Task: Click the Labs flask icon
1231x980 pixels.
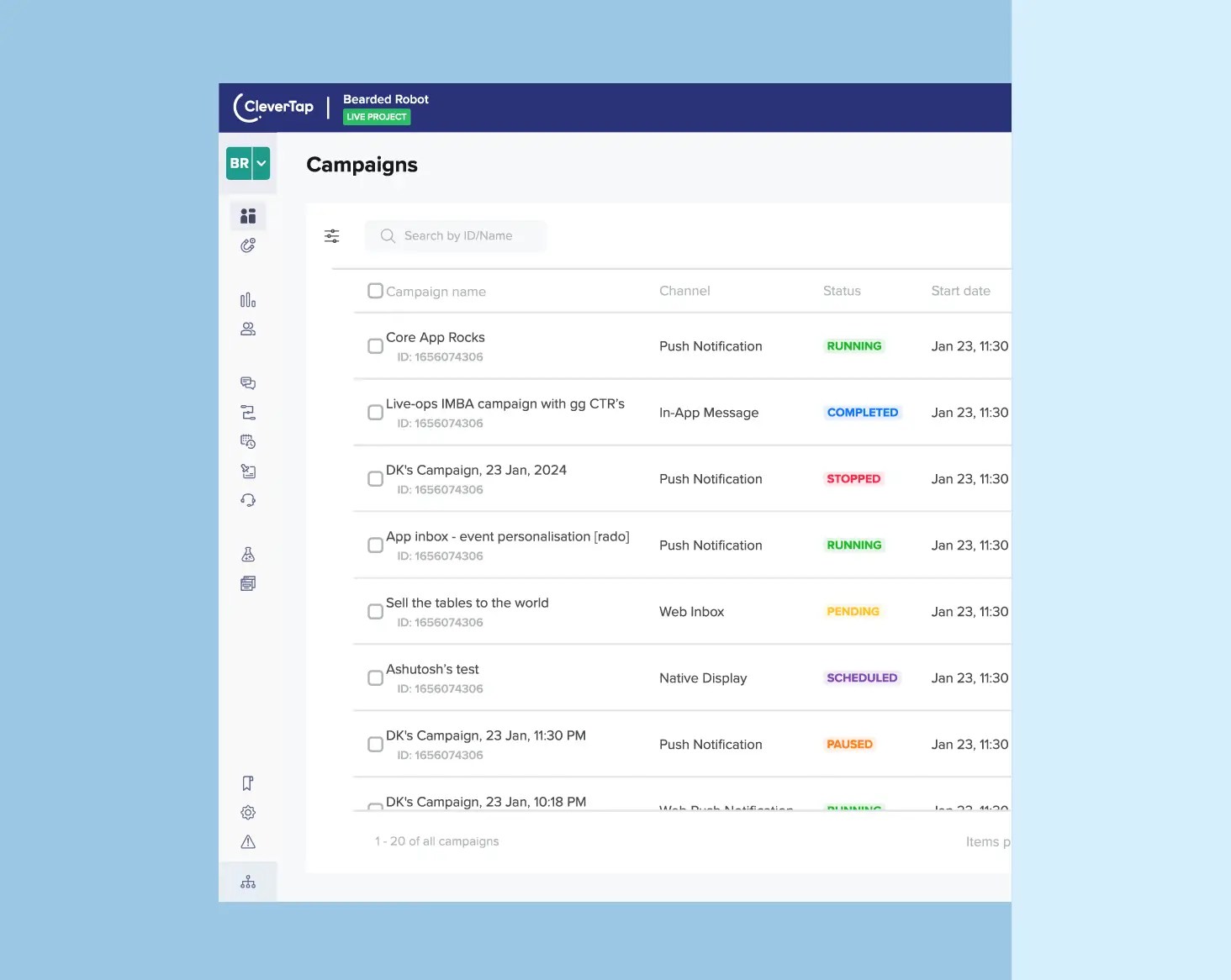Action: pyautogui.click(x=248, y=553)
